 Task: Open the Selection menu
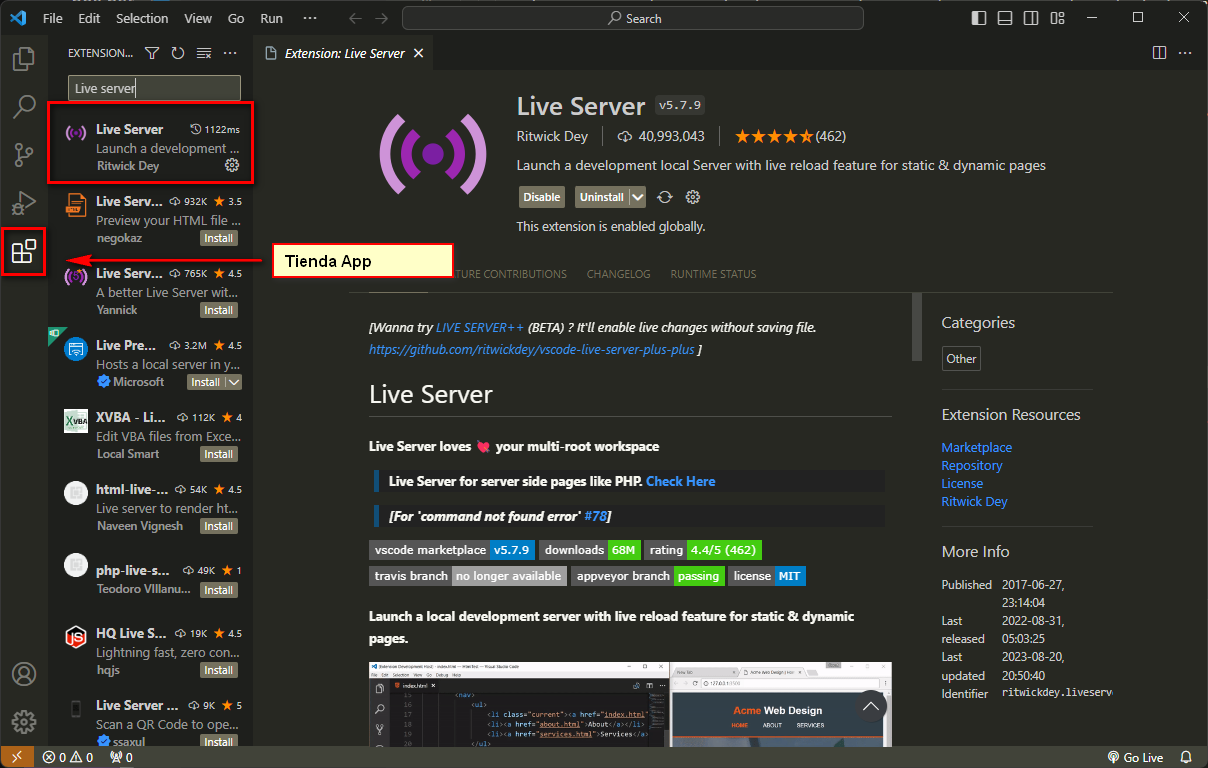pyautogui.click(x=141, y=18)
